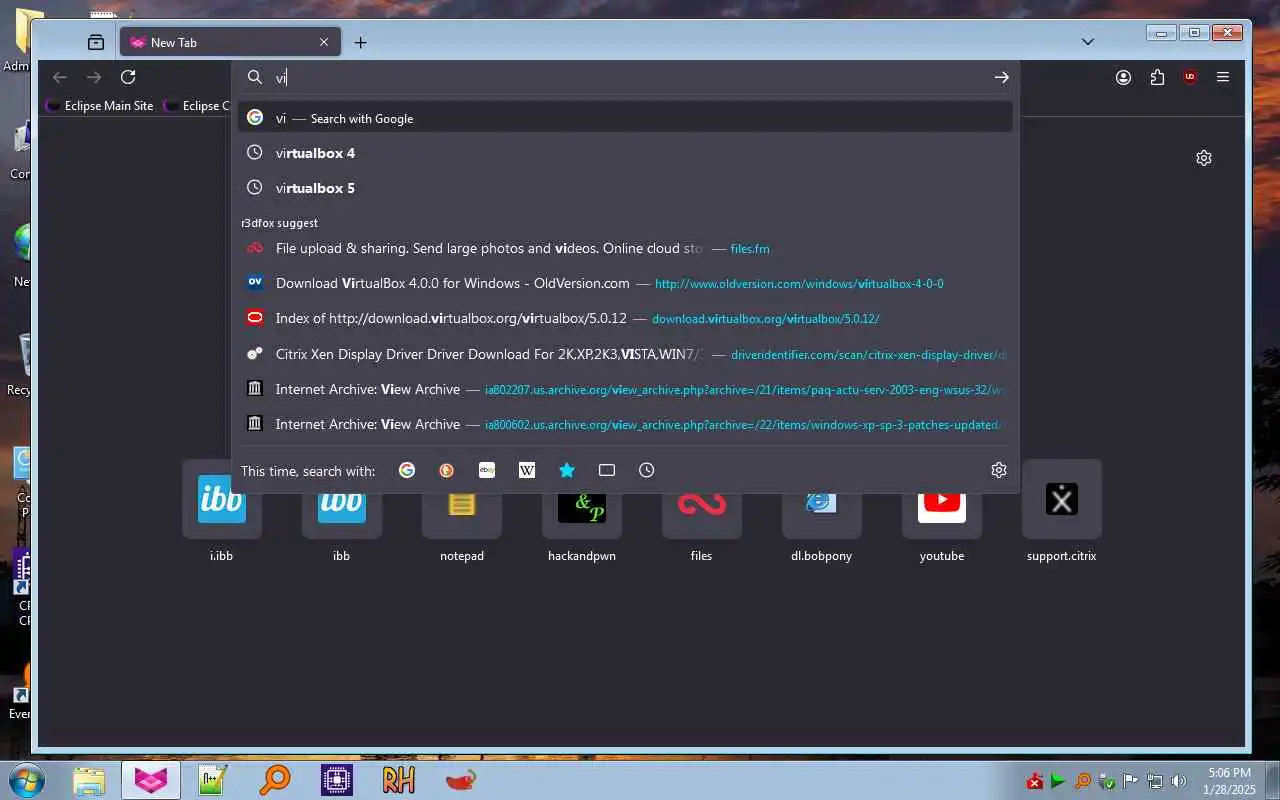The height and width of the screenshot is (800, 1280).
Task: Open the extensions puzzle icon
Action: pyautogui.click(x=1157, y=77)
